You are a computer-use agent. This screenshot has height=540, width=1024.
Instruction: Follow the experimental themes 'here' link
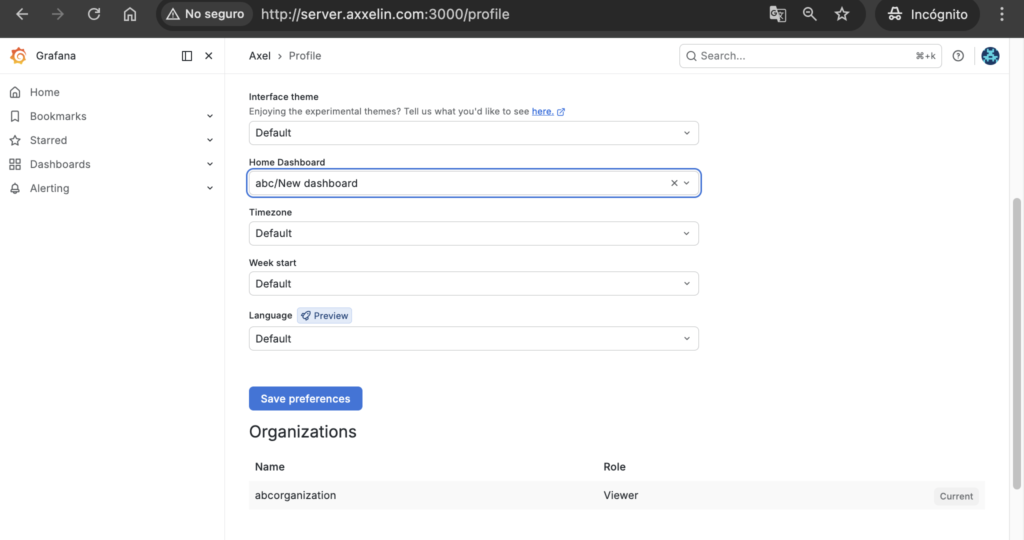pyautogui.click(x=543, y=112)
